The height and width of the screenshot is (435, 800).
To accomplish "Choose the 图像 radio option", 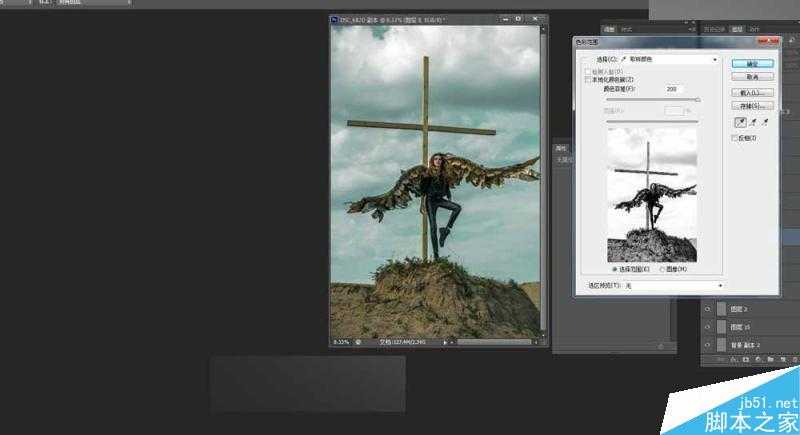I will (x=662, y=269).
